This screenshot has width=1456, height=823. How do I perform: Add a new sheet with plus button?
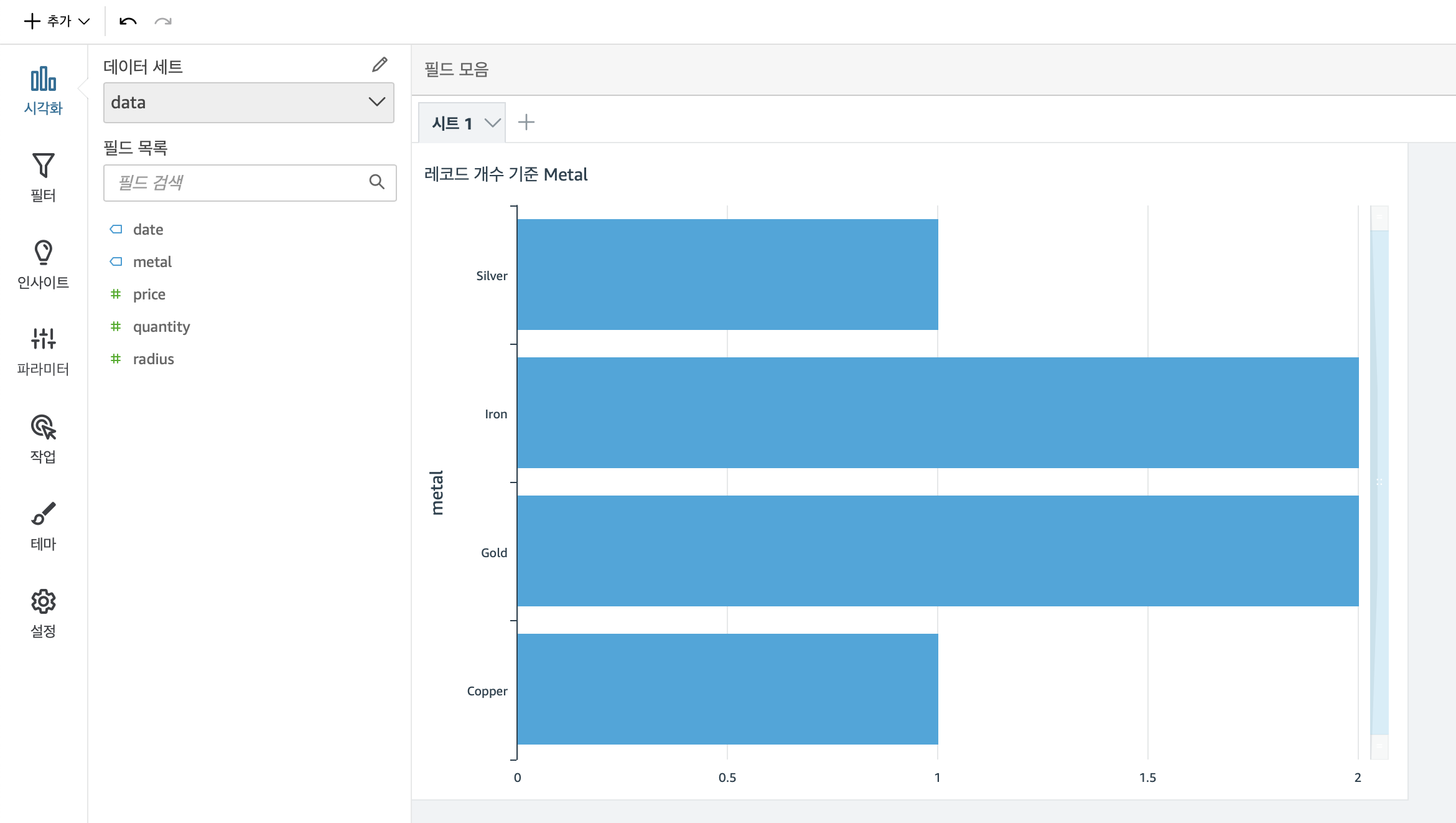526,122
